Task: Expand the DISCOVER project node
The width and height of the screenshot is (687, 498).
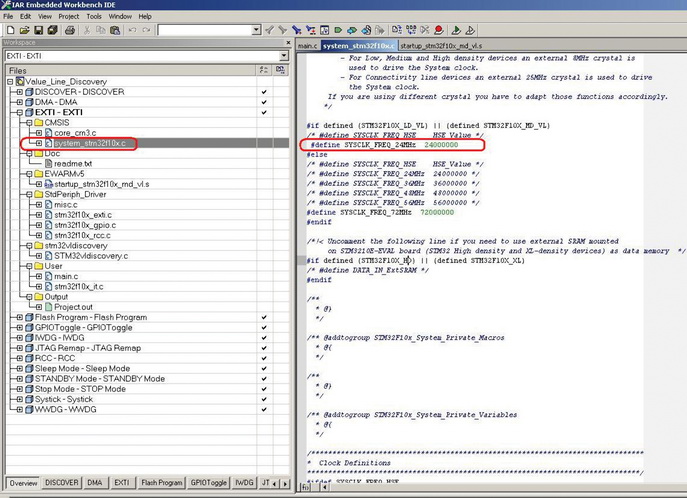Action: 20,92
